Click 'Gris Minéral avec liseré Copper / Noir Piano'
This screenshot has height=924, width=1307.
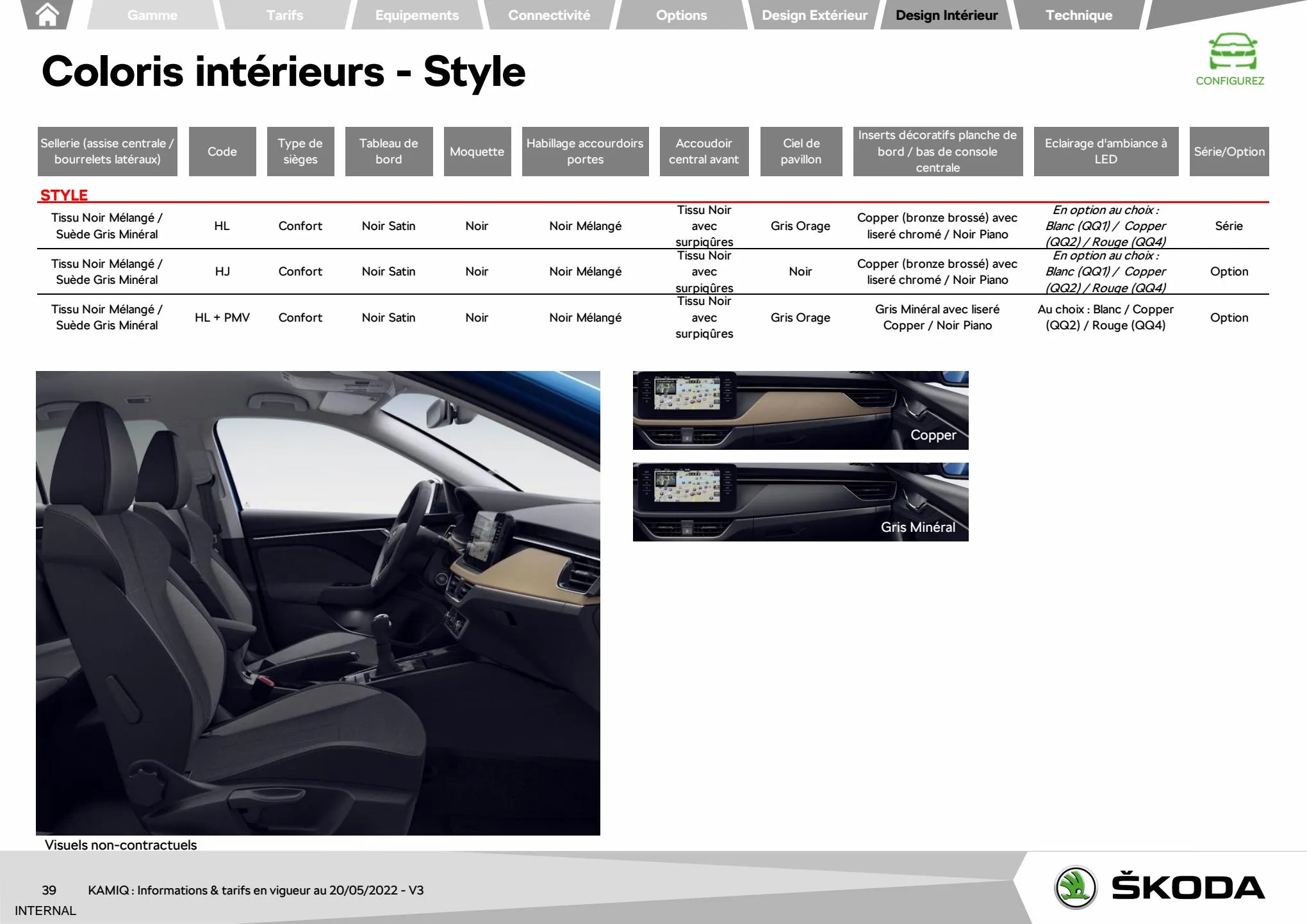(937, 317)
